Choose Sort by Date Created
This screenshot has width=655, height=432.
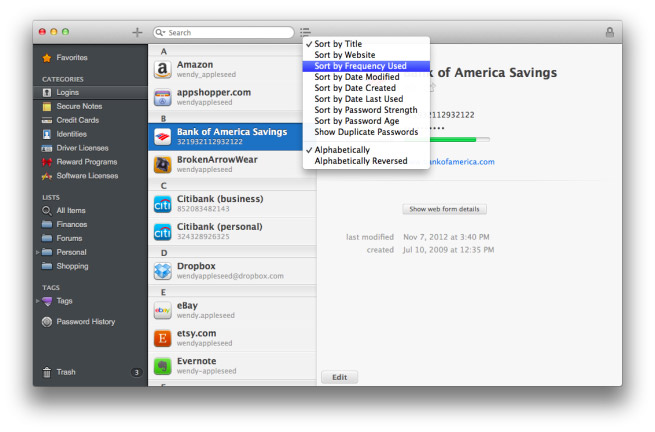(x=366, y=88)
